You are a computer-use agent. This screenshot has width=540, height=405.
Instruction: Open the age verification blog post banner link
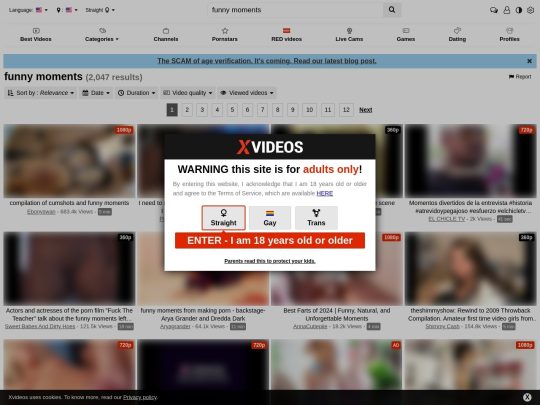(267, 61)
